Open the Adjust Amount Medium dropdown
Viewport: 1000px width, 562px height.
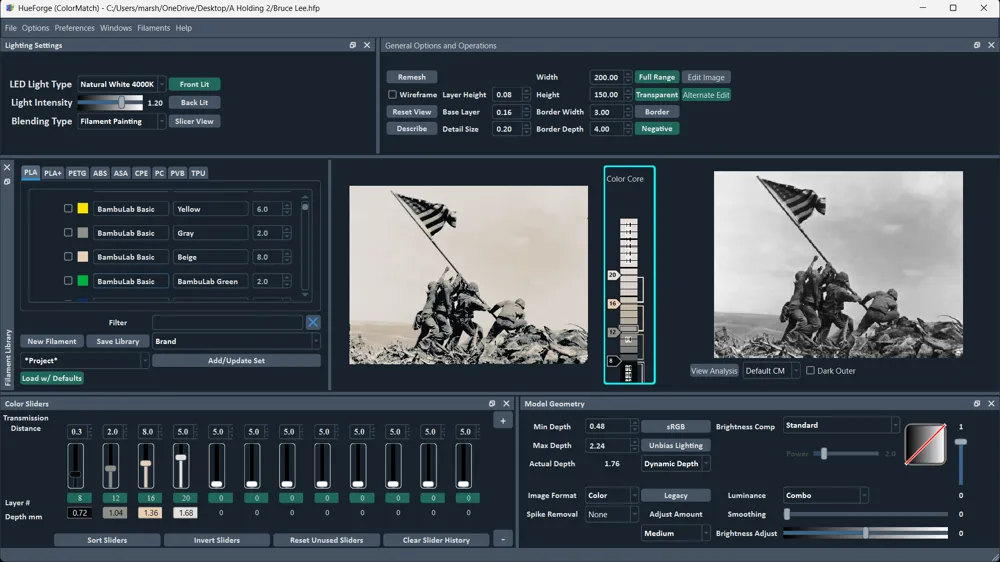[x=675, y=533]
